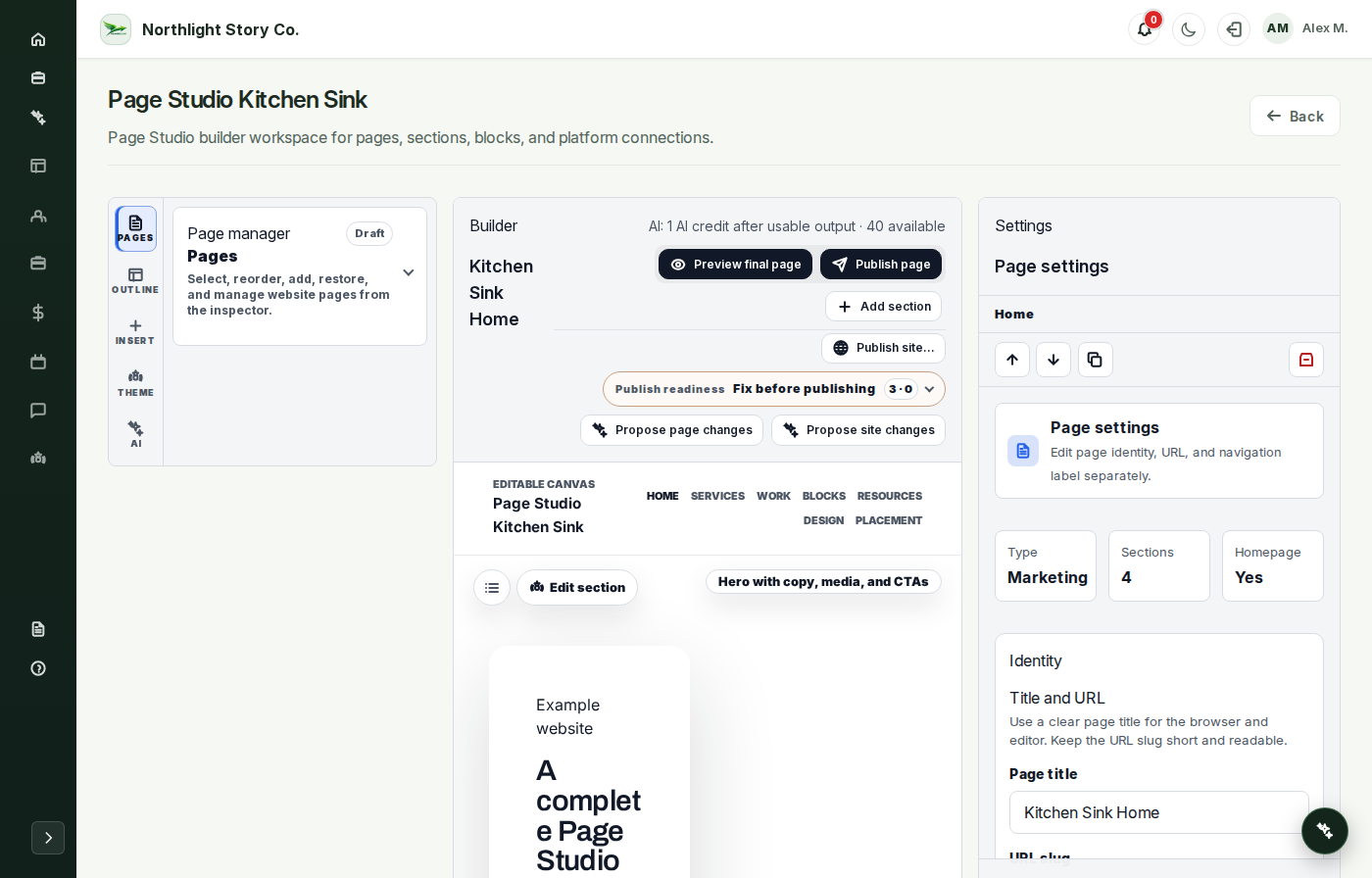This screenshot has width=1372, height=878.
Task: Click the Hero with copy, media, and CTAs label
Action: pos(823,582)
